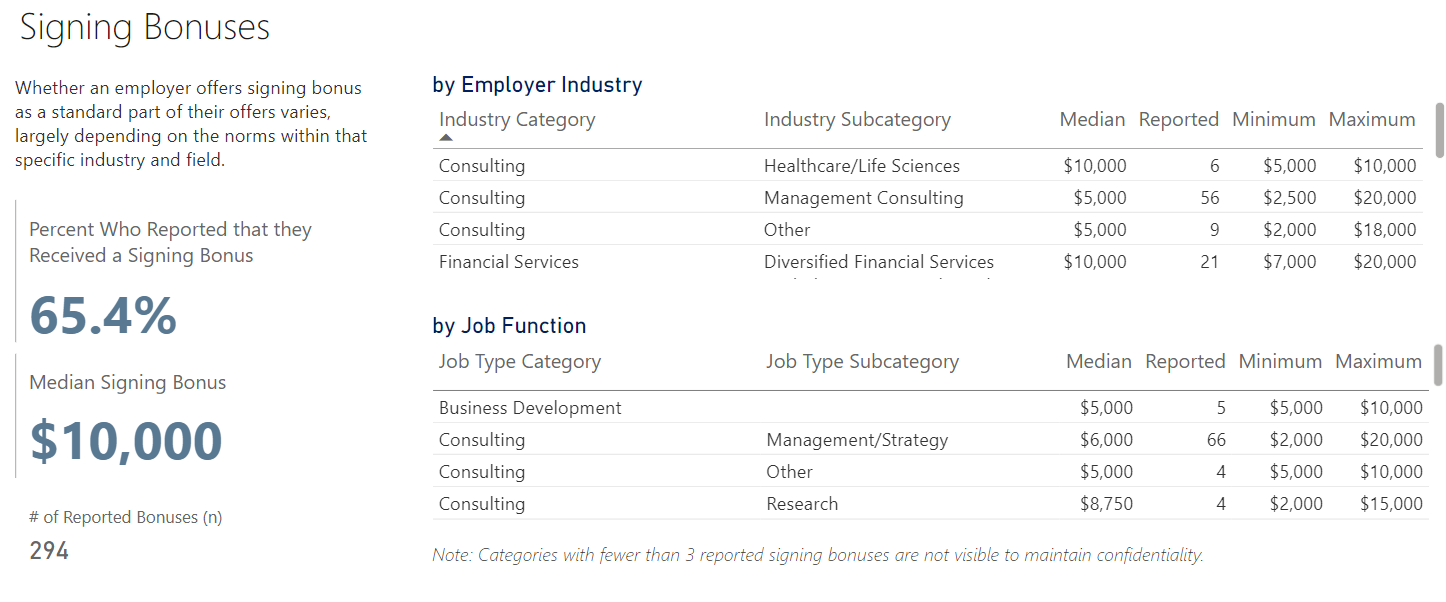Image resolution: width=1446 pixels, height=602 pixels.
Task: Click Maximum header in Employer Industry table
Action: coord(1371,120)
